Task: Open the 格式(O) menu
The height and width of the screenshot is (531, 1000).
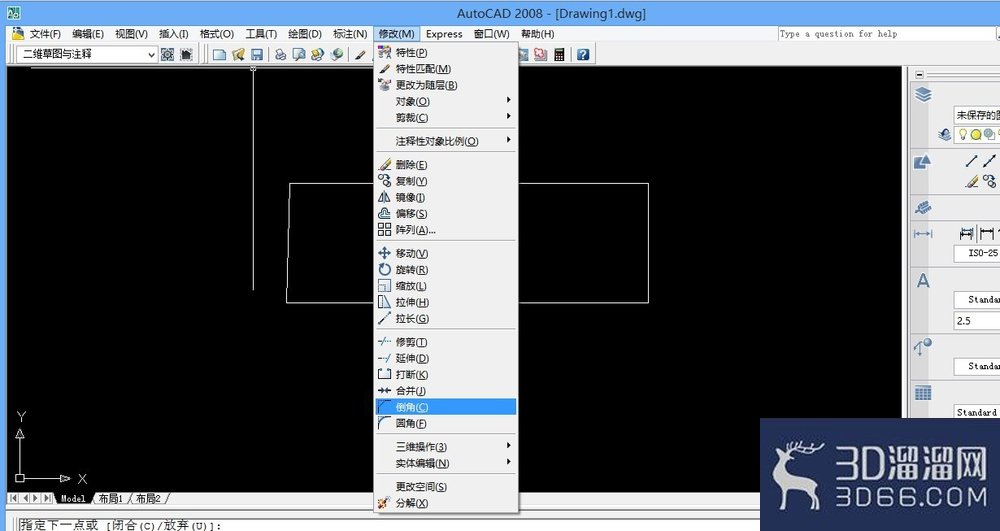Action: click(x=217, y=34)
